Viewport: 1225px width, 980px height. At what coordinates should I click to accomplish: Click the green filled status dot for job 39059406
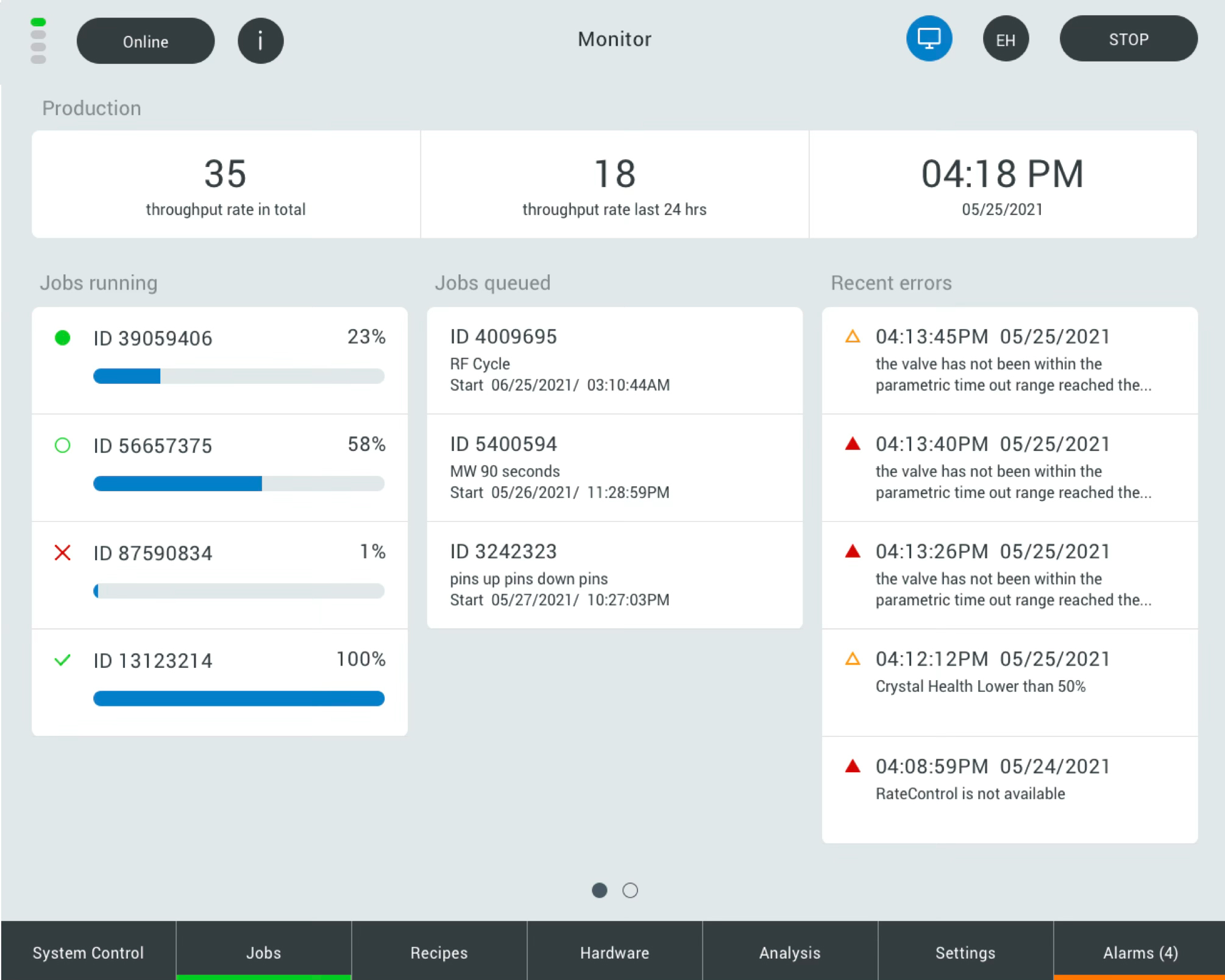click(62, 338)
